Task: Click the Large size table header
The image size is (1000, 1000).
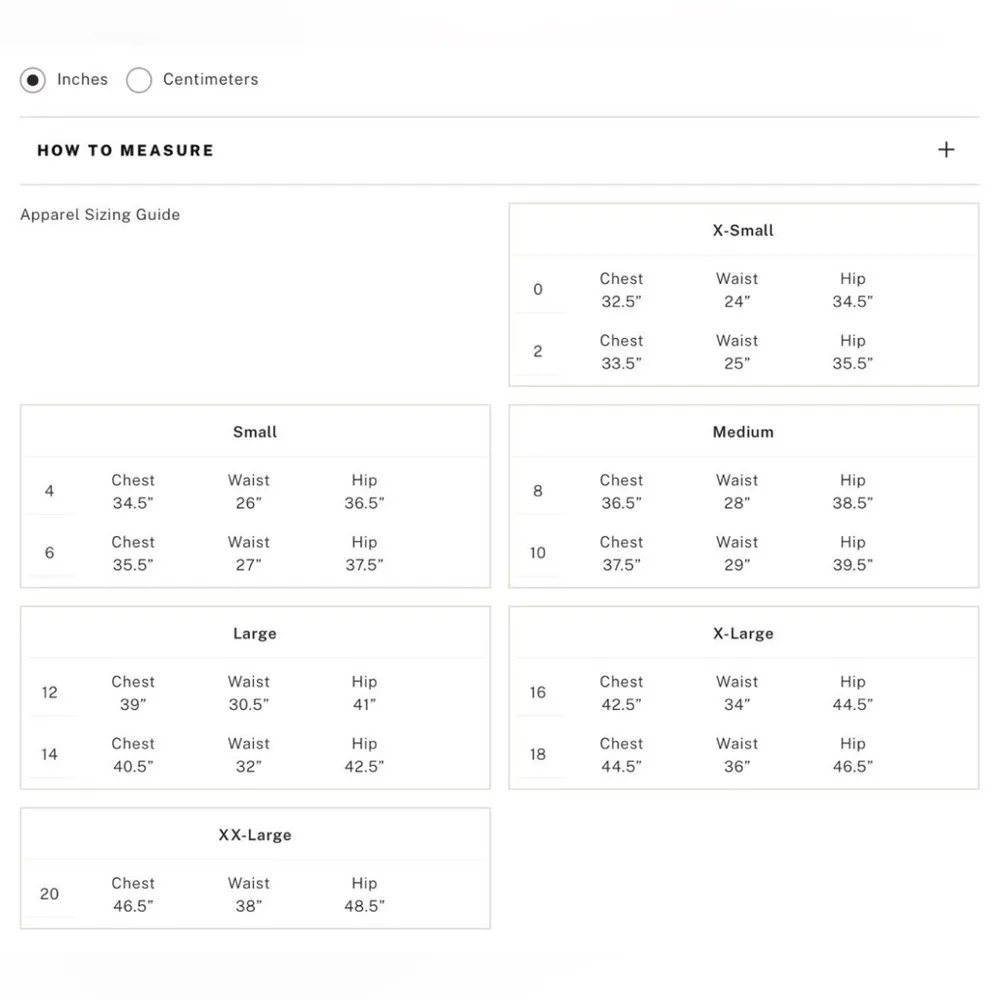Action: [x=255, y=634]
